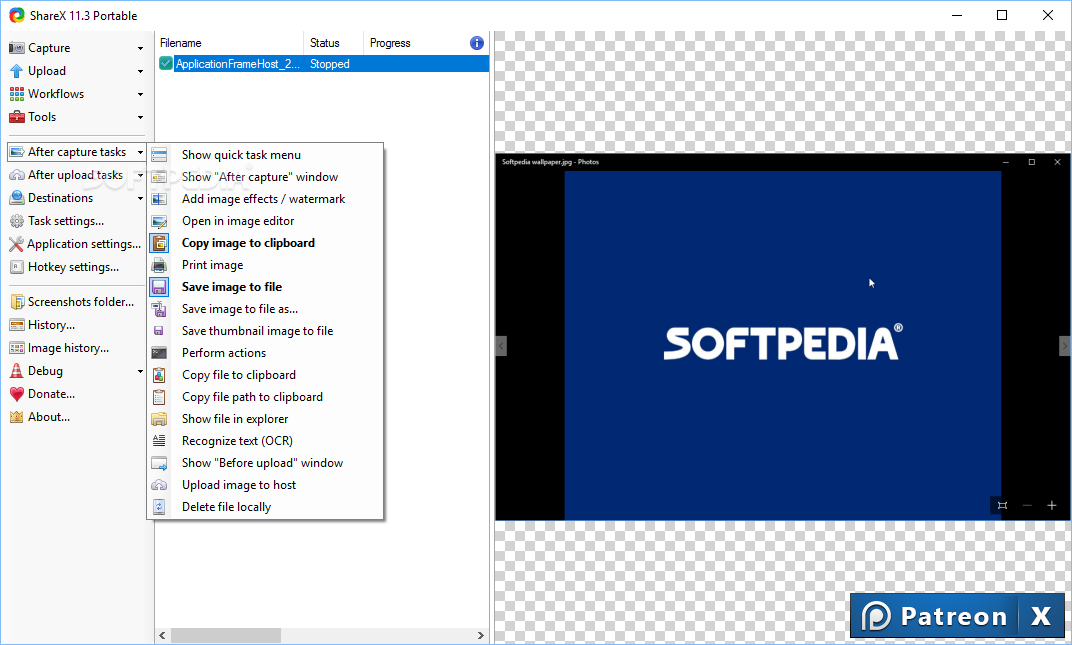
Task: Expand the Workflows dropdown arrow
Action: point(140,94)
